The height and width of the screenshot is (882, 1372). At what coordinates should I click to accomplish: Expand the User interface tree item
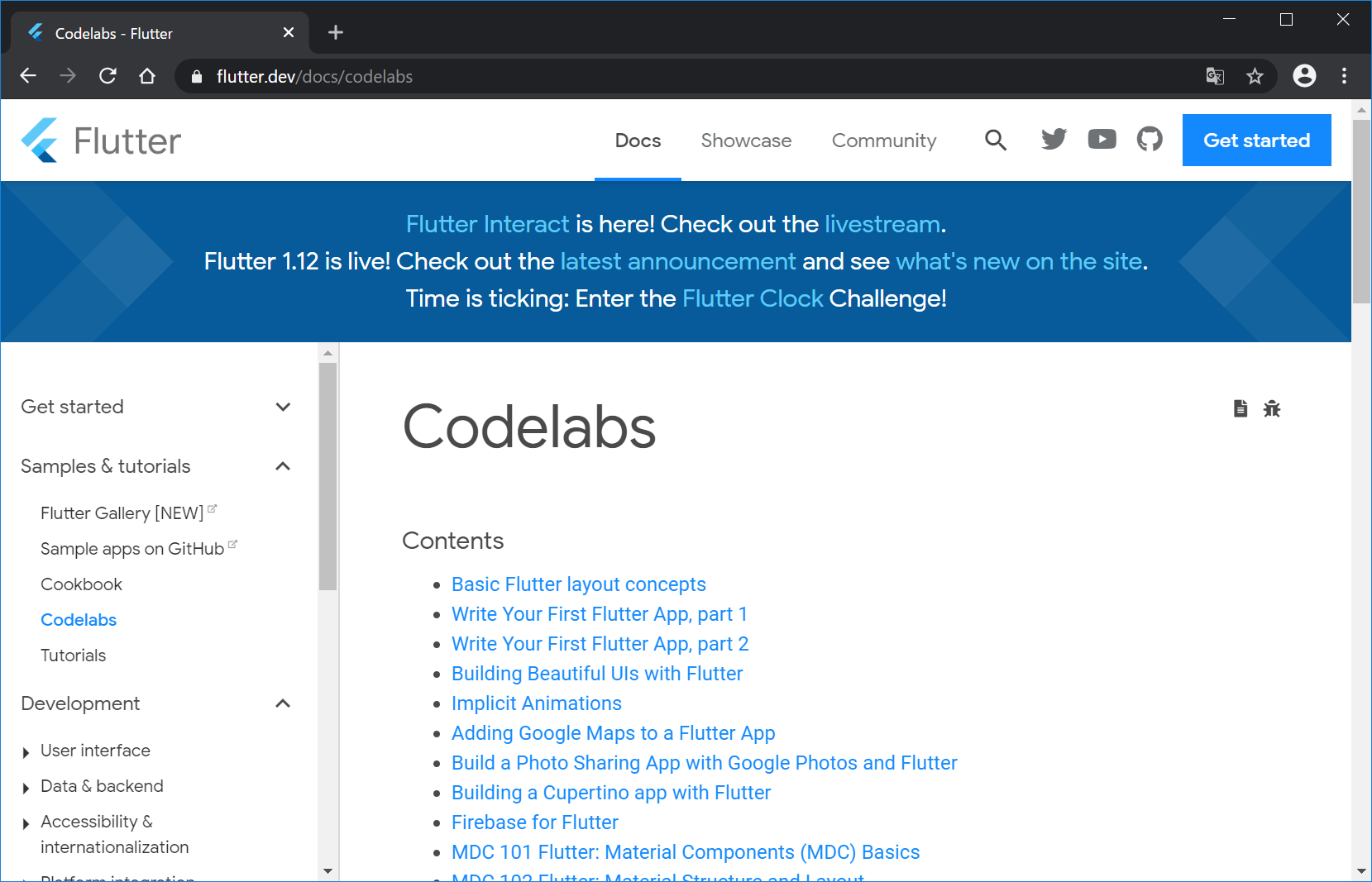[x=26, y=751]
